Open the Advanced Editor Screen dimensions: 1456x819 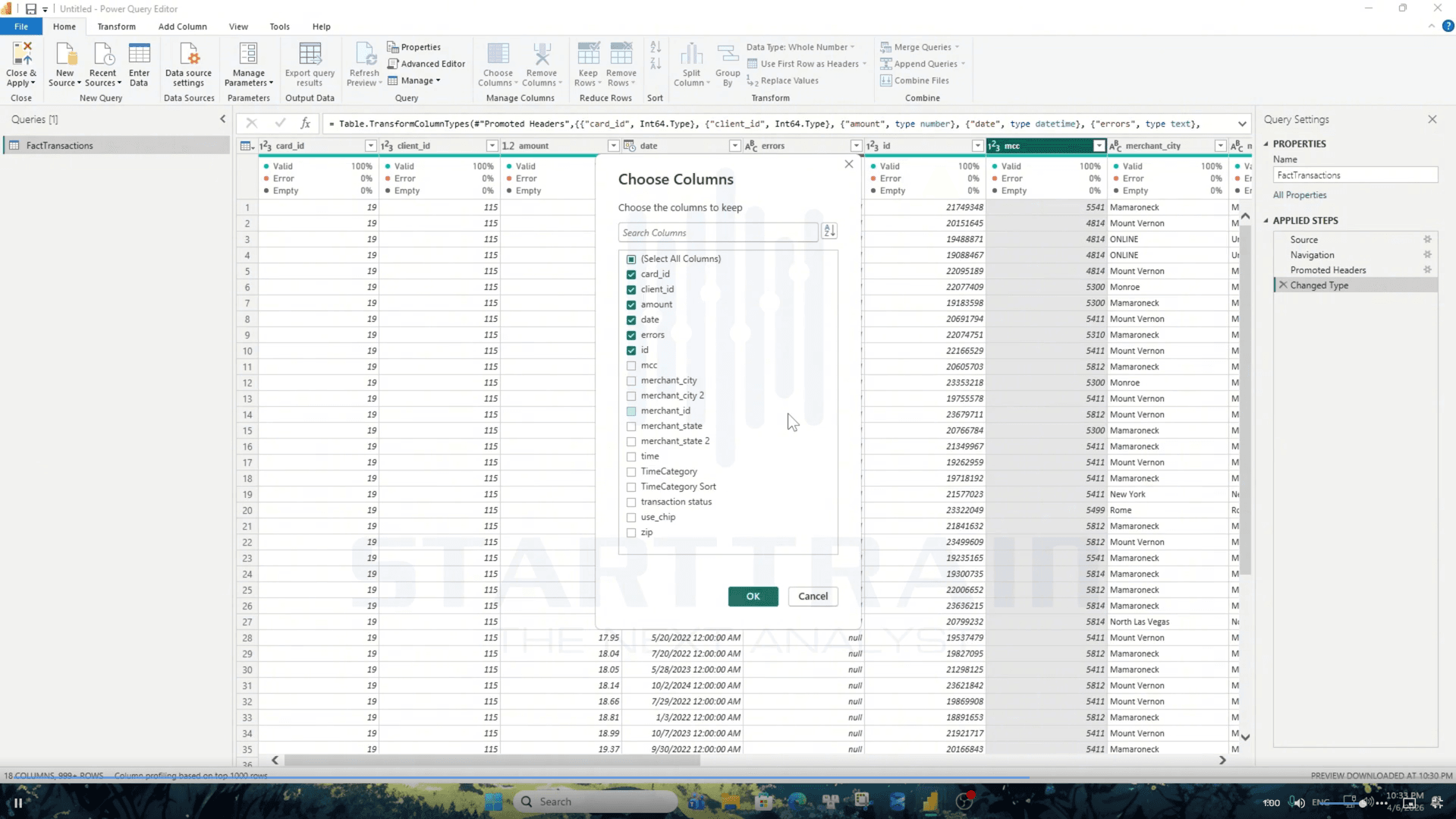pos(426,64)
